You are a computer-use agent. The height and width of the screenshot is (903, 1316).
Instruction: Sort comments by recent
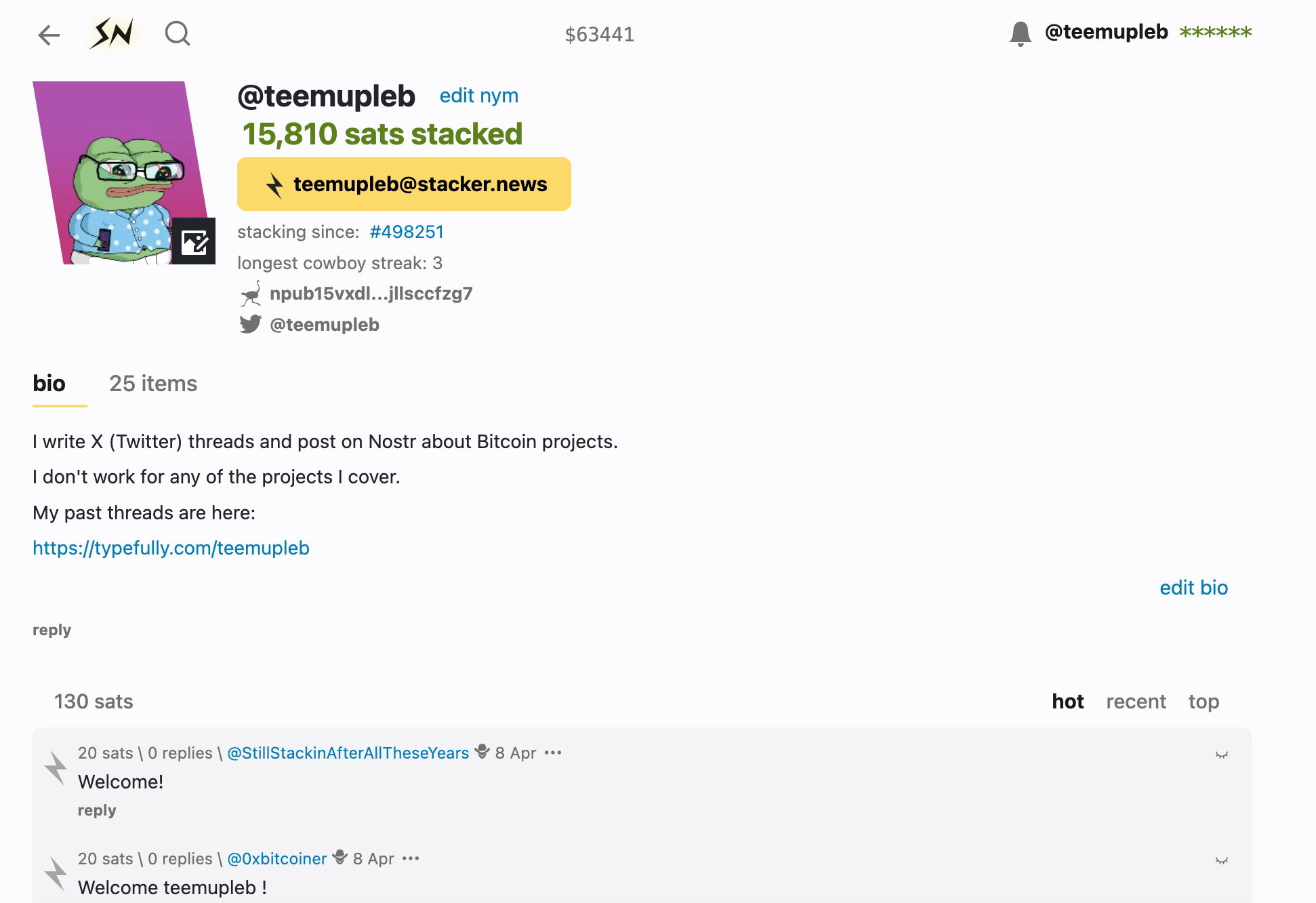pos(1136,701)
